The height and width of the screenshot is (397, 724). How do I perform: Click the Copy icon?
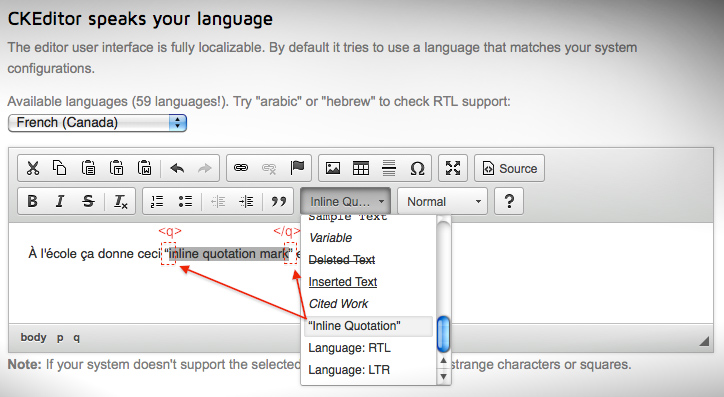click(x=60, y=168)
